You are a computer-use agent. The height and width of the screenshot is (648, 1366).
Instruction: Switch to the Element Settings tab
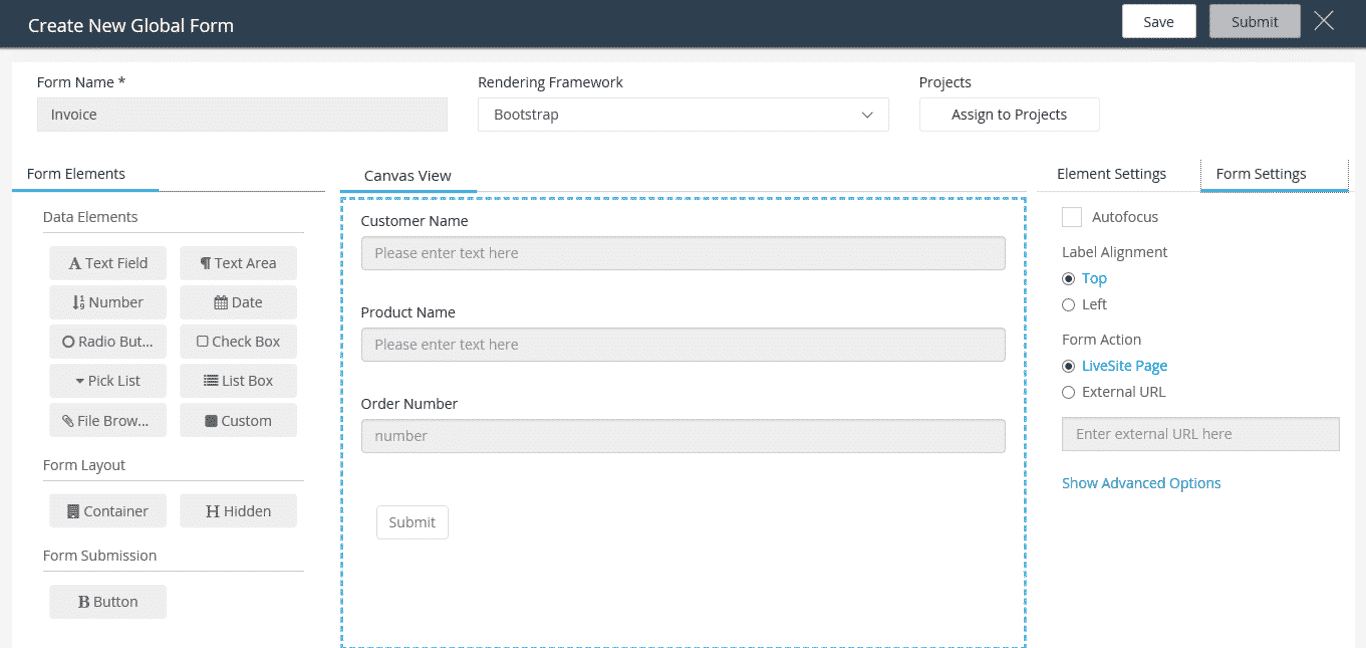[x=1111, y=173]
